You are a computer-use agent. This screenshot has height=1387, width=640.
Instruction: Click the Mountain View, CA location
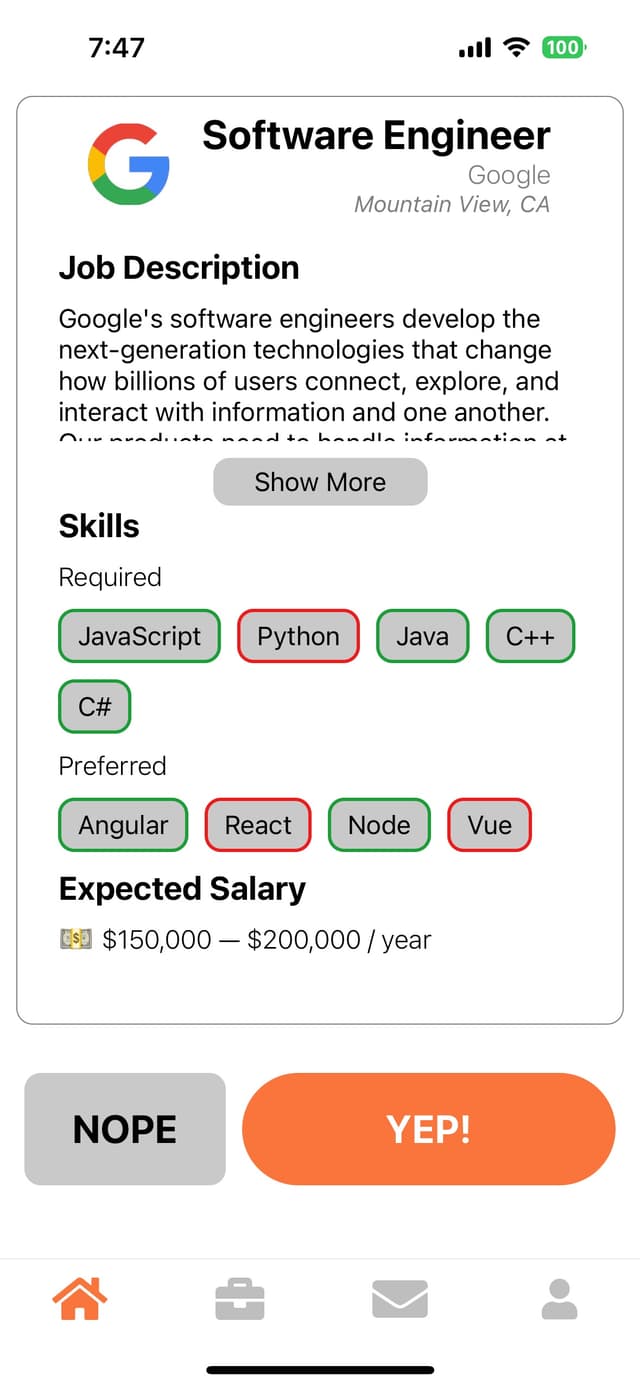click(452, 205)
